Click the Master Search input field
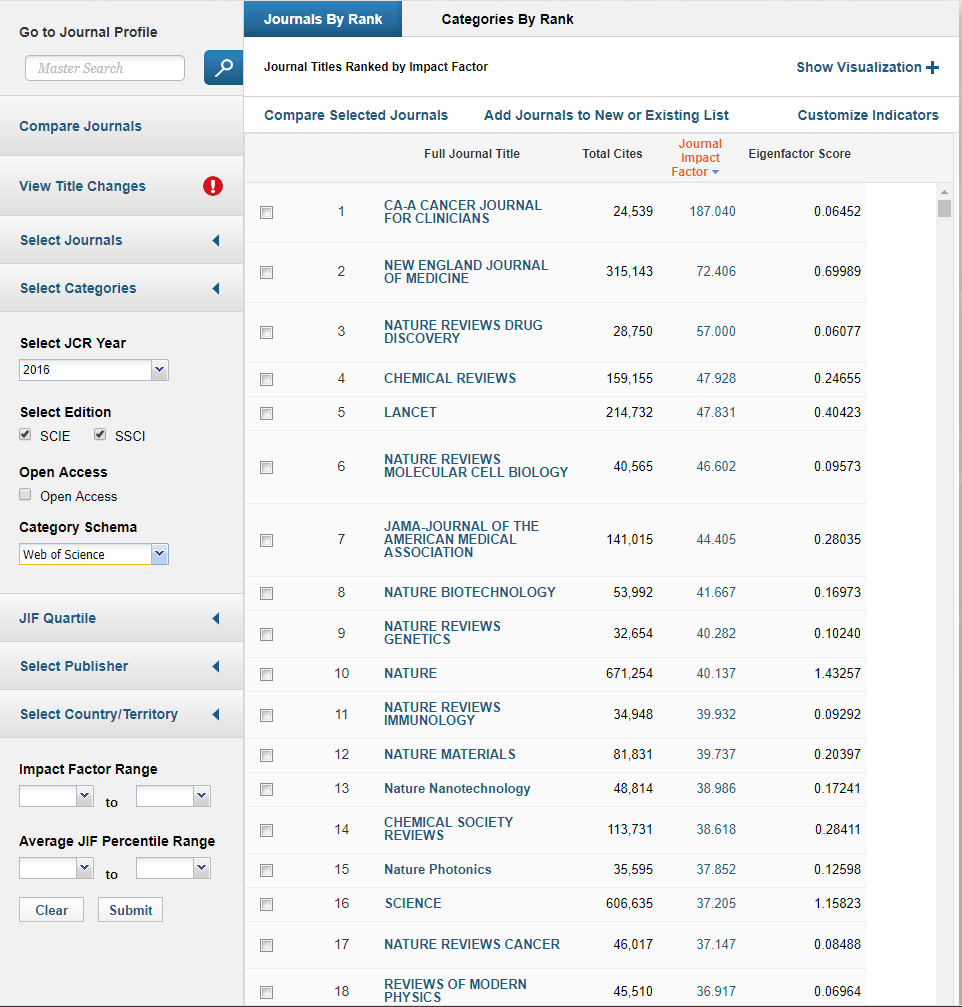 pos(105,68)
